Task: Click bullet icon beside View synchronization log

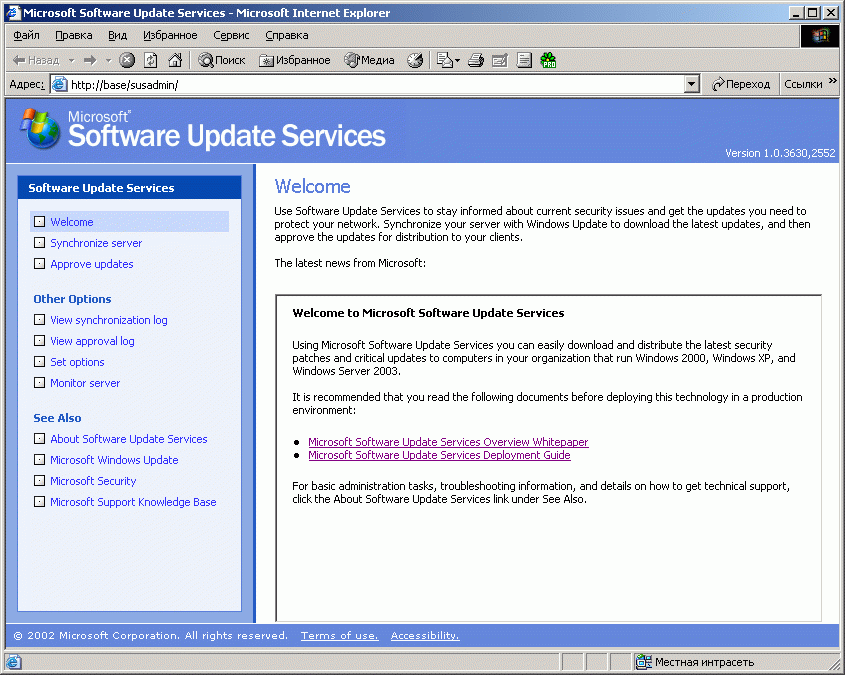Action: (x=39, y=319)
